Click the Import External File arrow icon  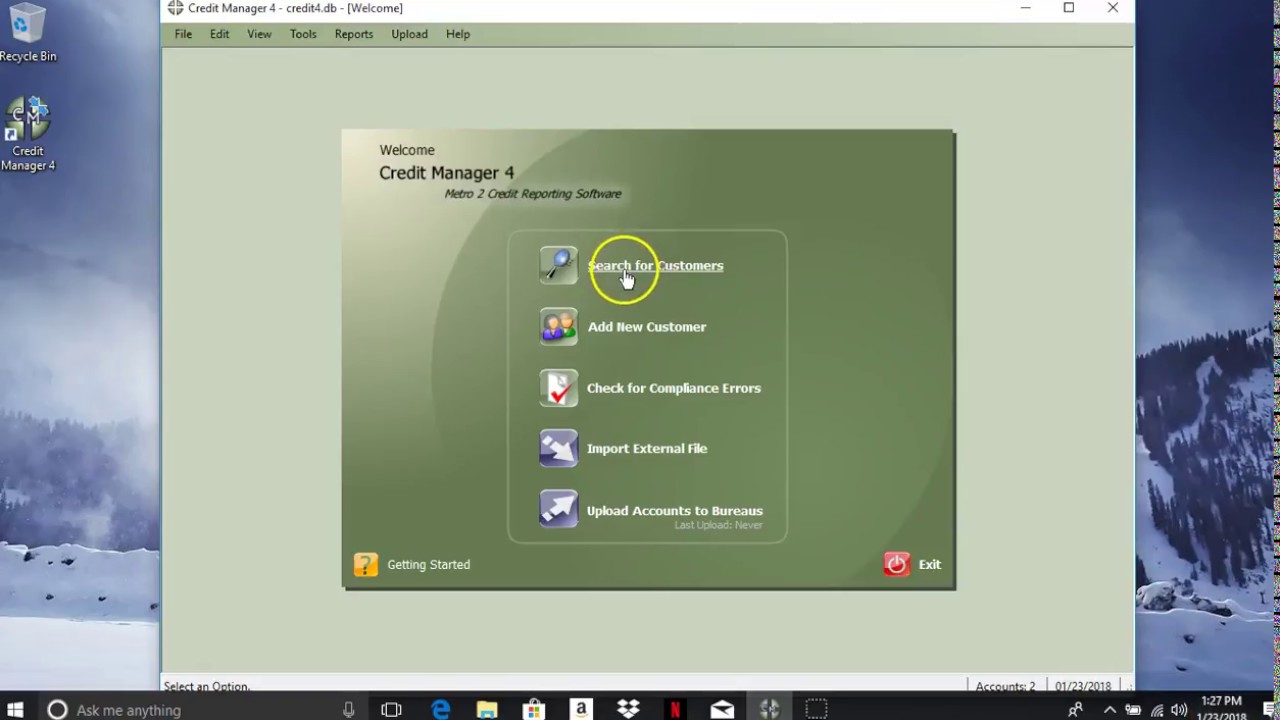point(558,448)
